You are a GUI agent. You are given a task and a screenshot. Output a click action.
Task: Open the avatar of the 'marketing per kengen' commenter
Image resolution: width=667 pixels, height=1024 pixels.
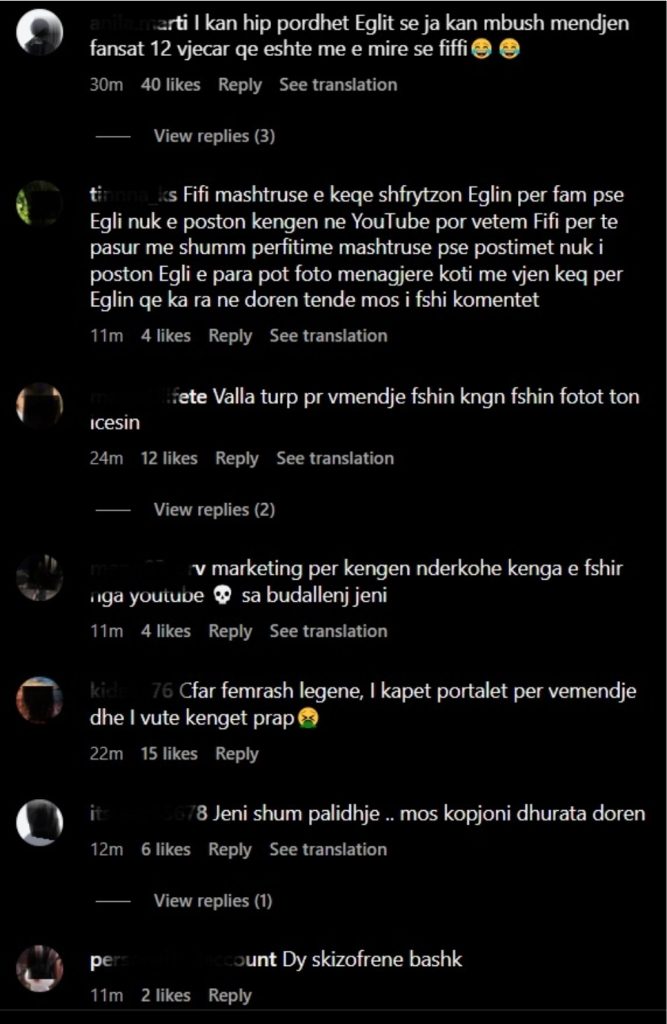click(39, 577)
